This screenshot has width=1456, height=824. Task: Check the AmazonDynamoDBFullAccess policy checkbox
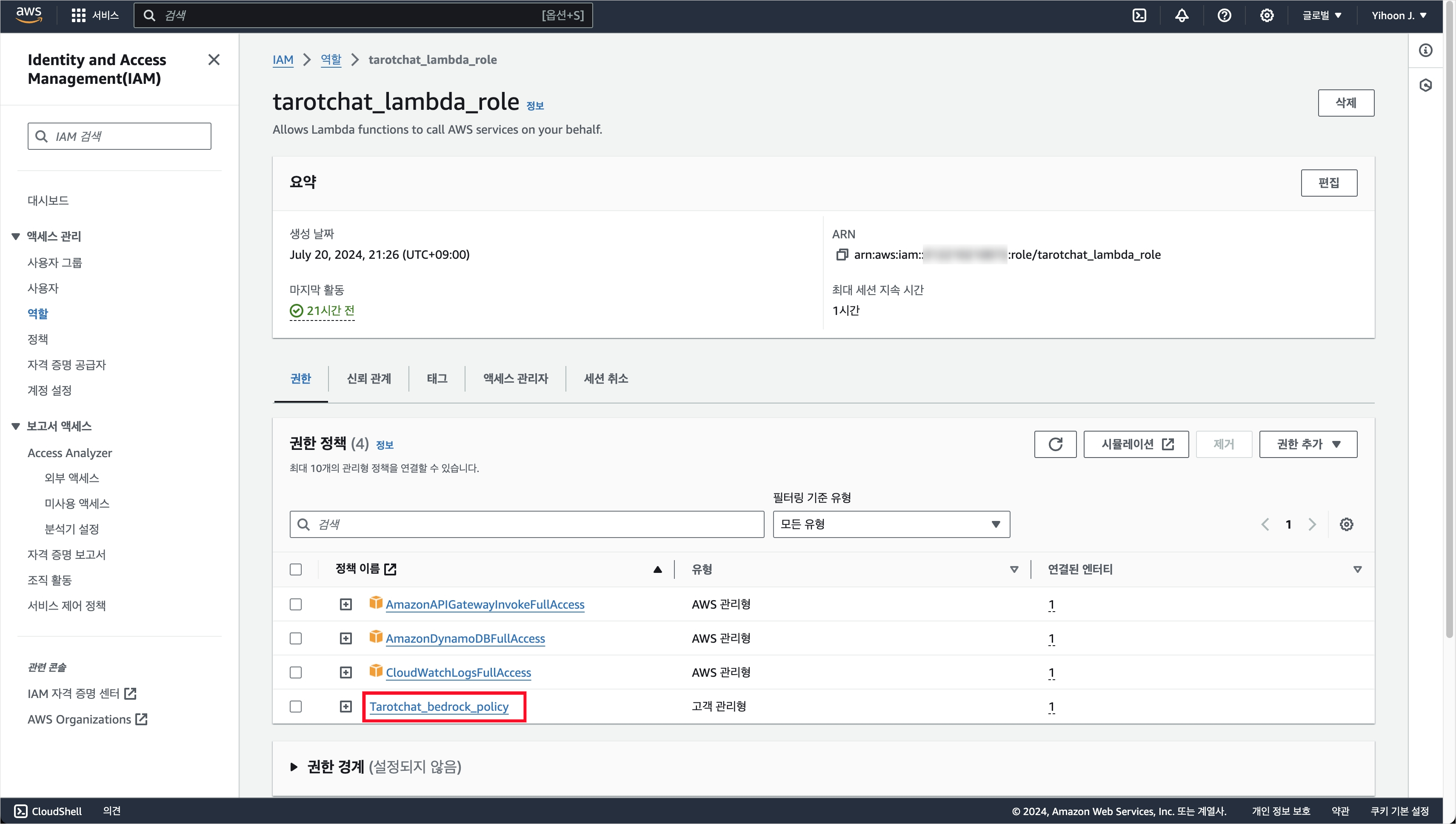(296, 638)
